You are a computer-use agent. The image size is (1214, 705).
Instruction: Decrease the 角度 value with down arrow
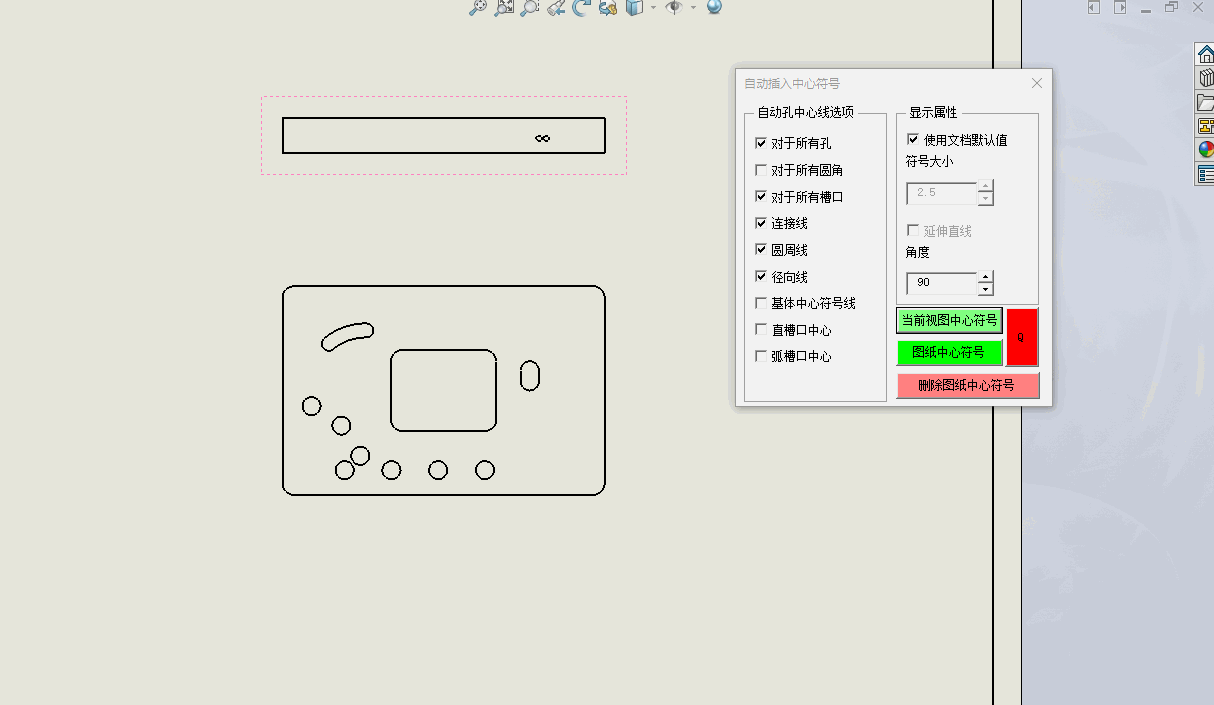[x=985, y=289]
